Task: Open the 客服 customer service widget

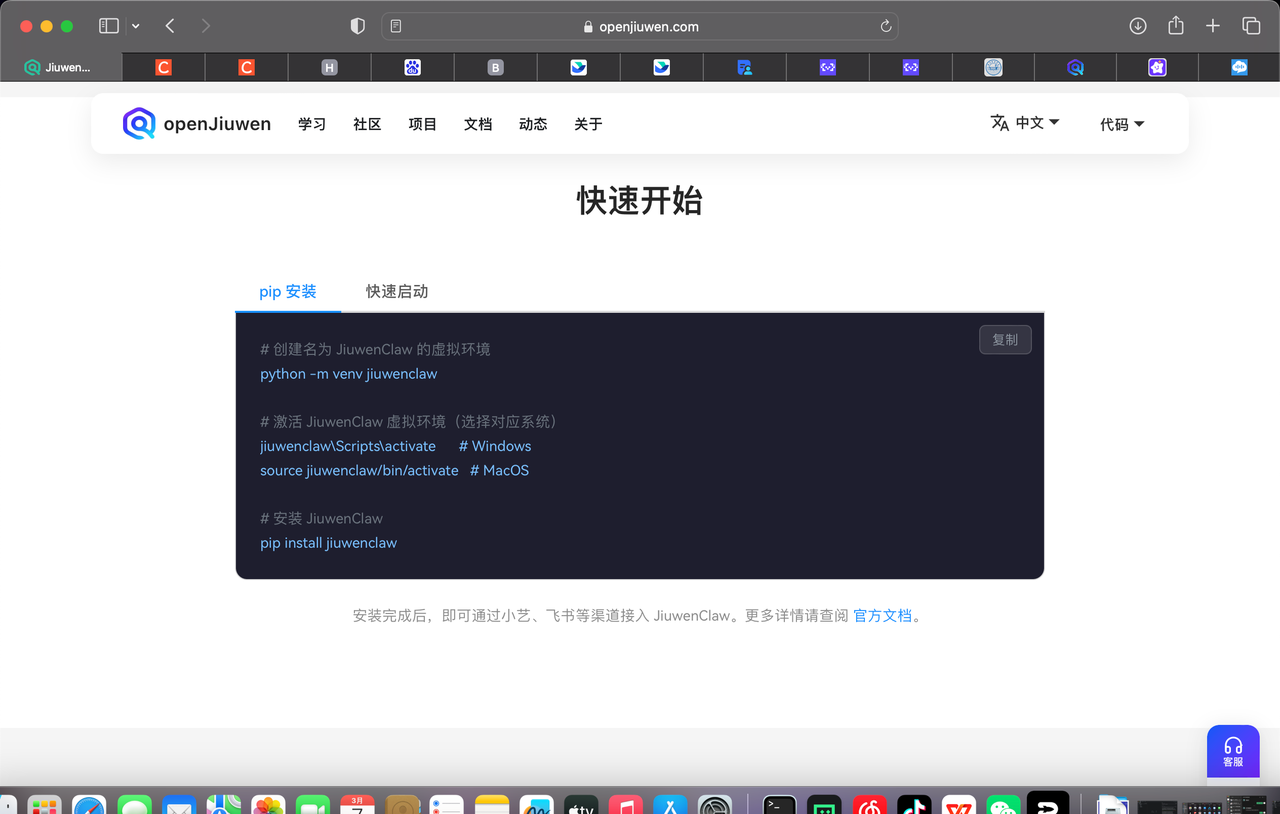Action: coord(1233,751)
